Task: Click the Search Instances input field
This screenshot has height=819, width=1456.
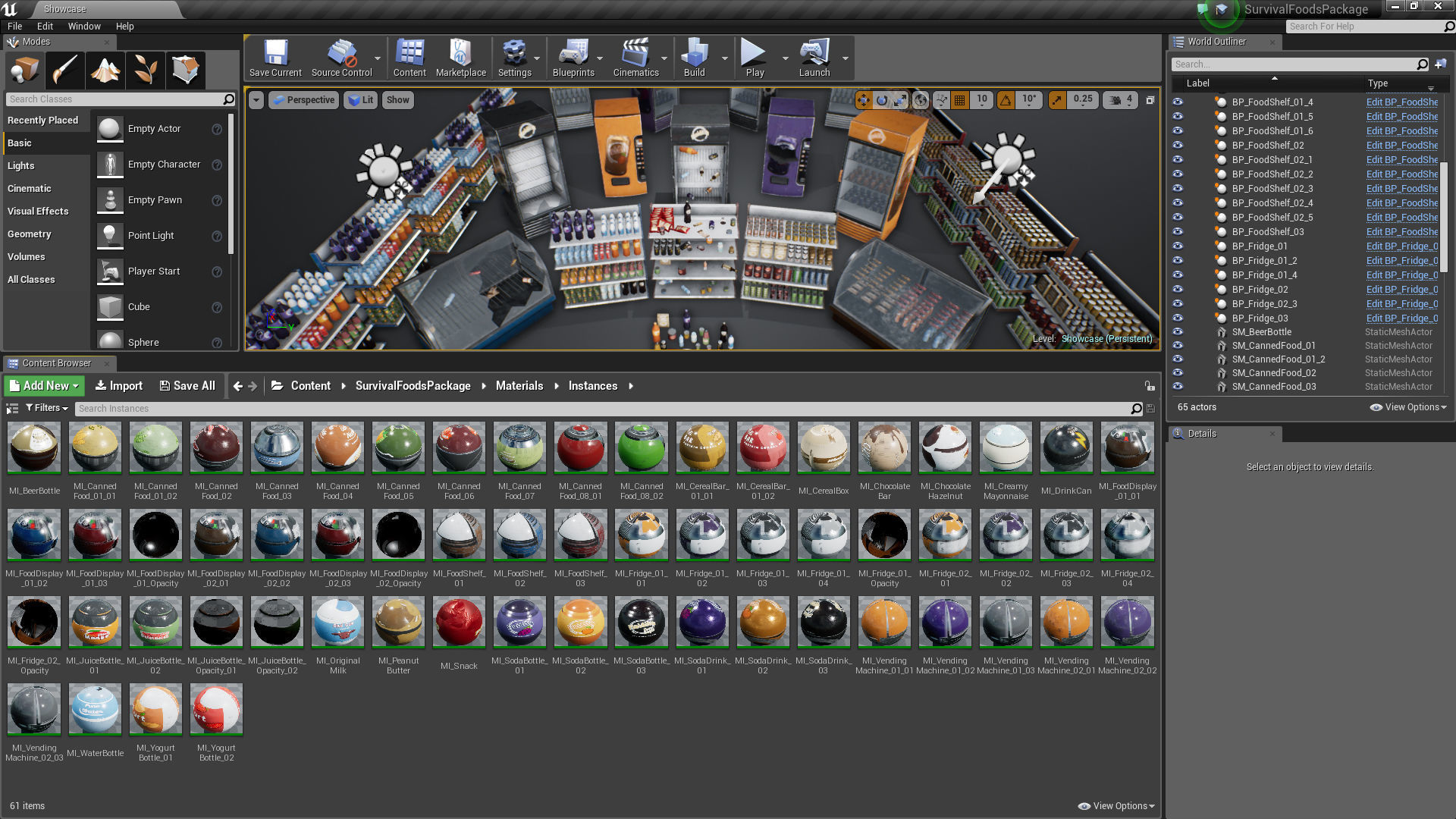Action: (x=603, y=409)
